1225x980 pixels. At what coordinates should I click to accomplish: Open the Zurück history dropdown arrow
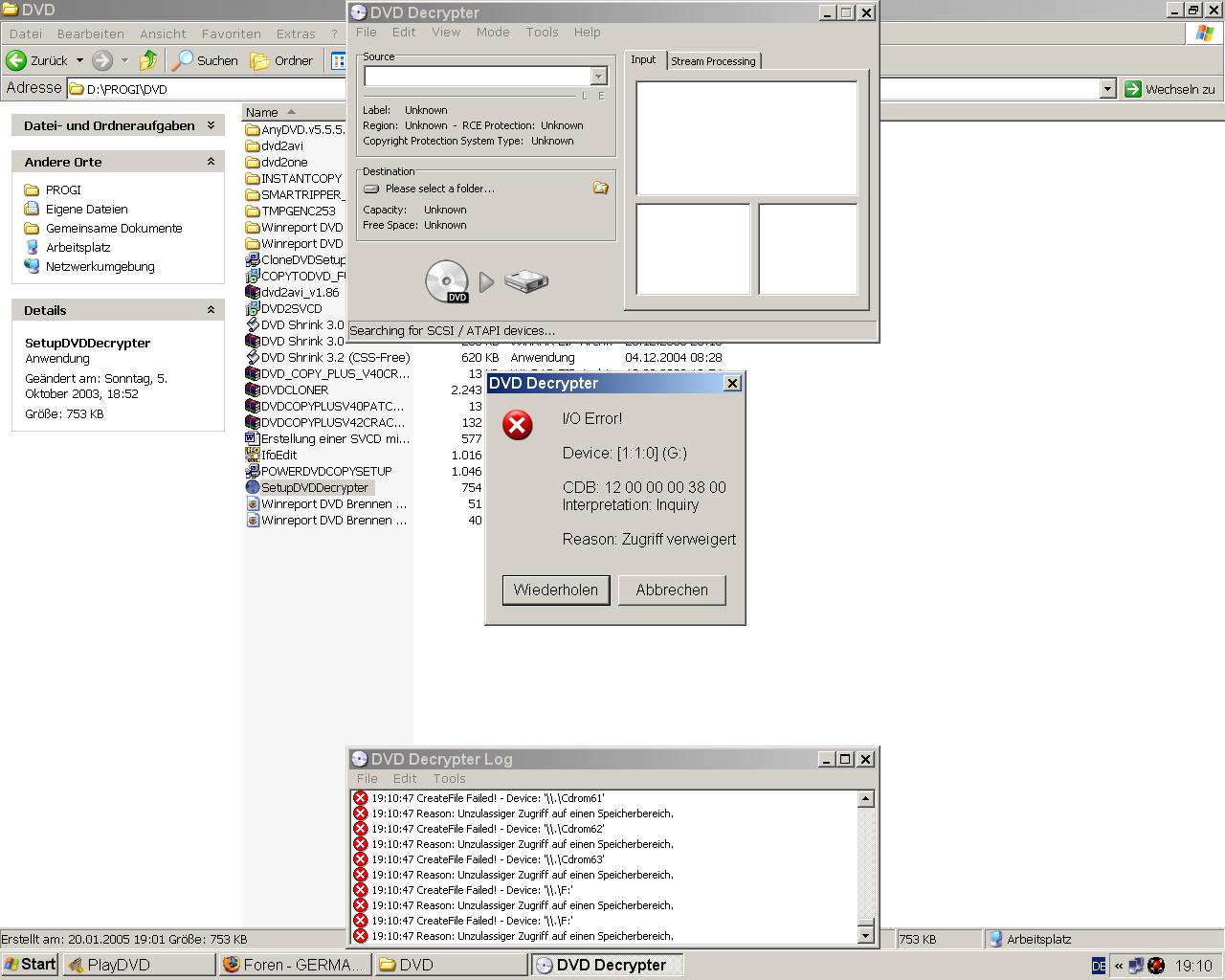click(79, 60)
